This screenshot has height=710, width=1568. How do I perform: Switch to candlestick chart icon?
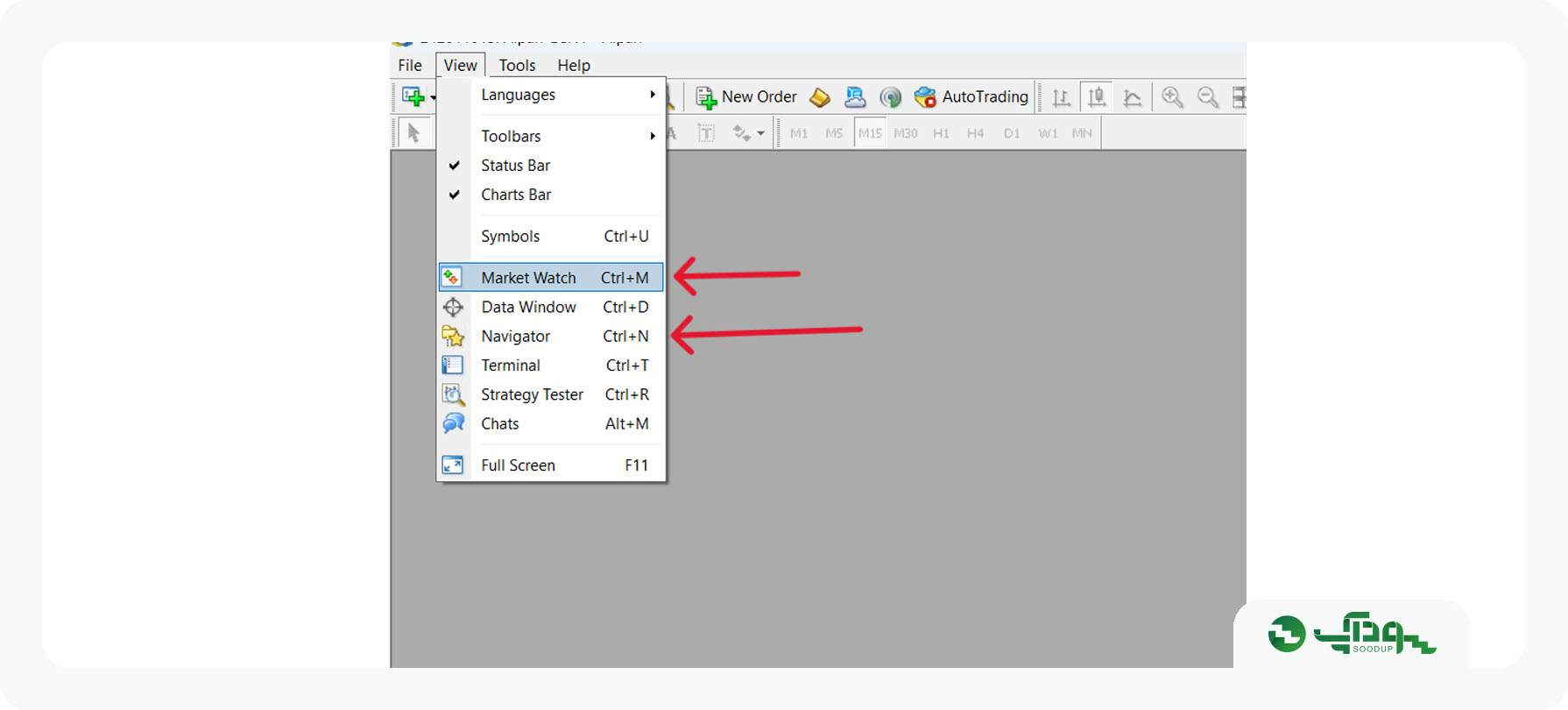(1097, 96)
